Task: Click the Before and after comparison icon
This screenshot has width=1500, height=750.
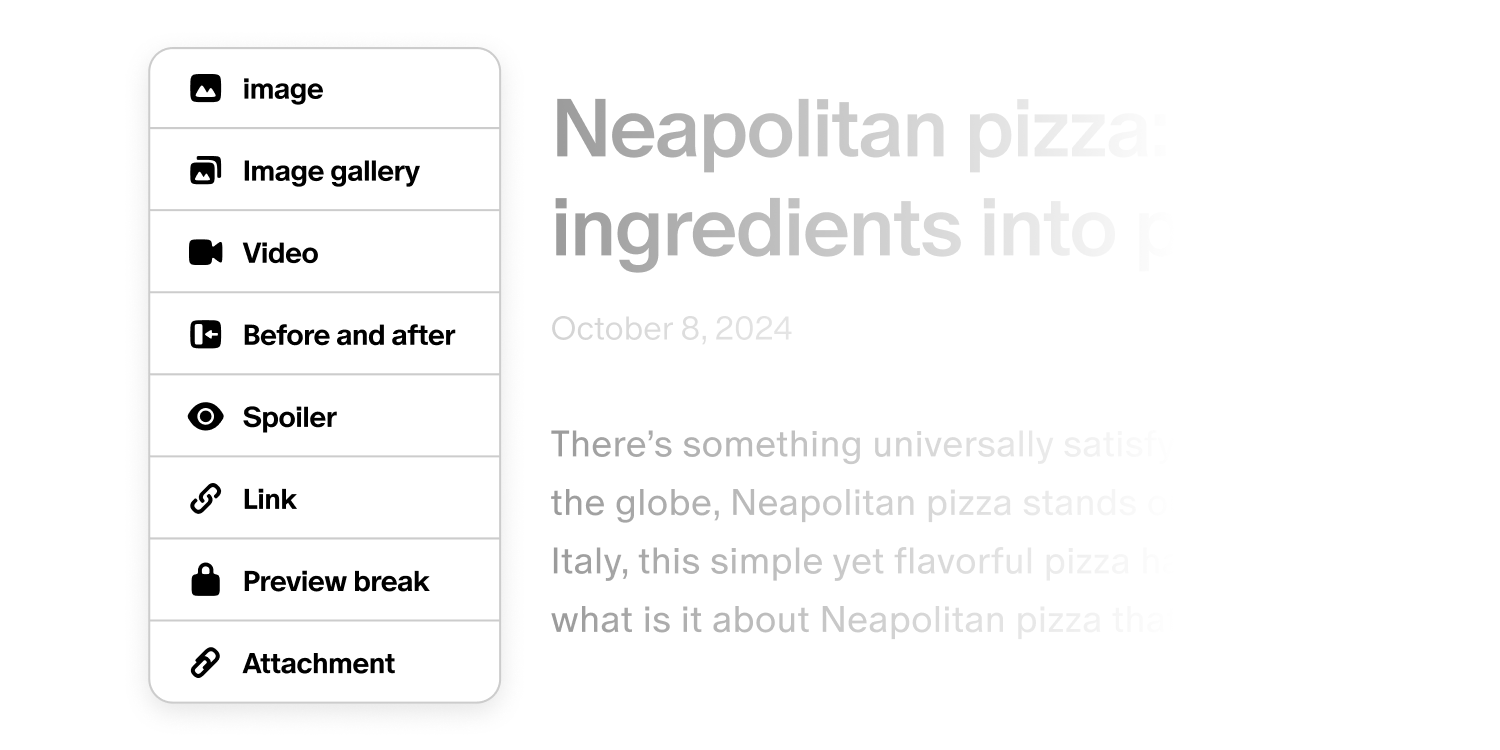Action: pyautogui.click(x=205, y=335)
